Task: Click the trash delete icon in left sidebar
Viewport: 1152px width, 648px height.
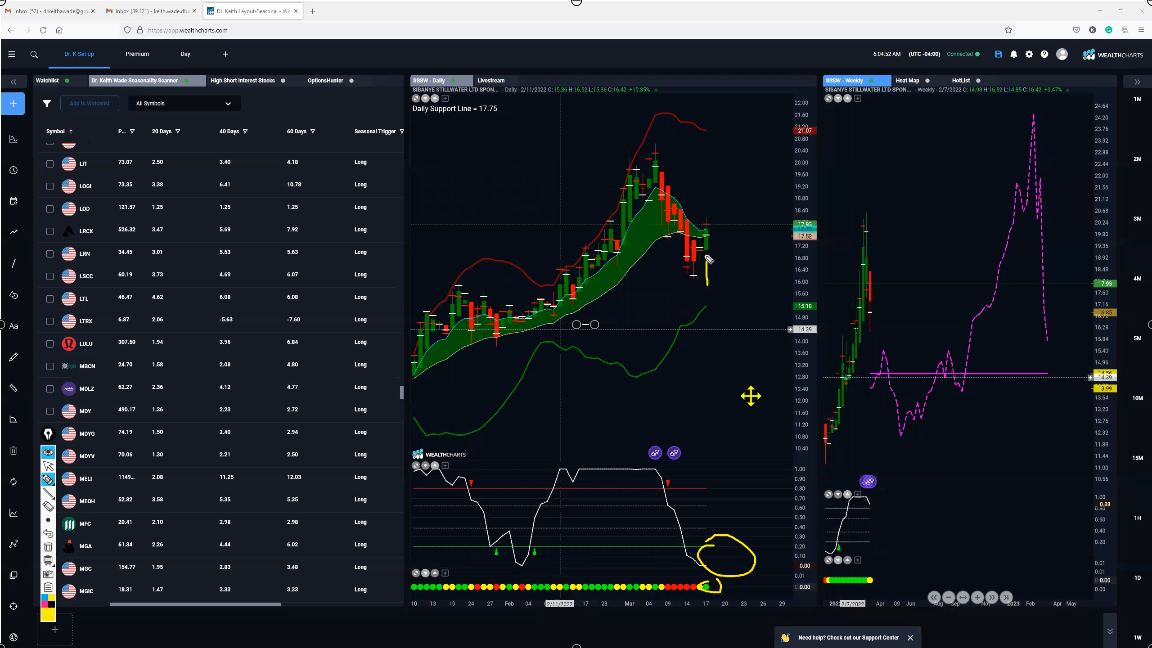Action: tap(13, 450)
